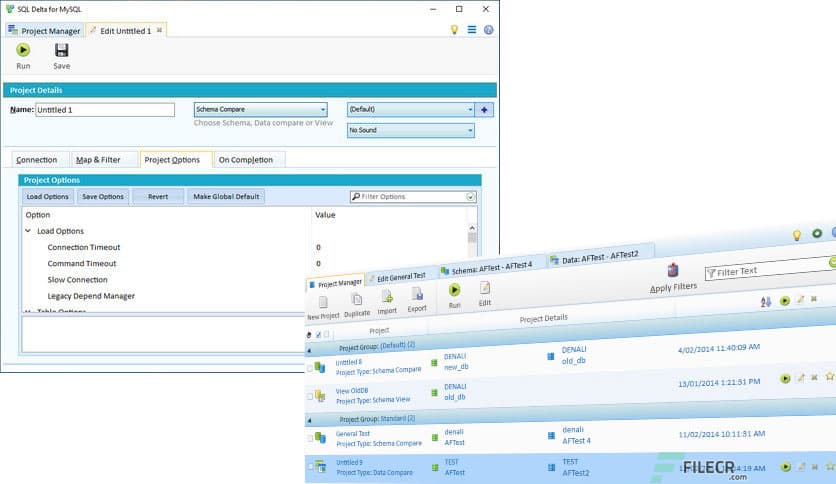Click the Untitled 8 schema compare project icon

320,367
